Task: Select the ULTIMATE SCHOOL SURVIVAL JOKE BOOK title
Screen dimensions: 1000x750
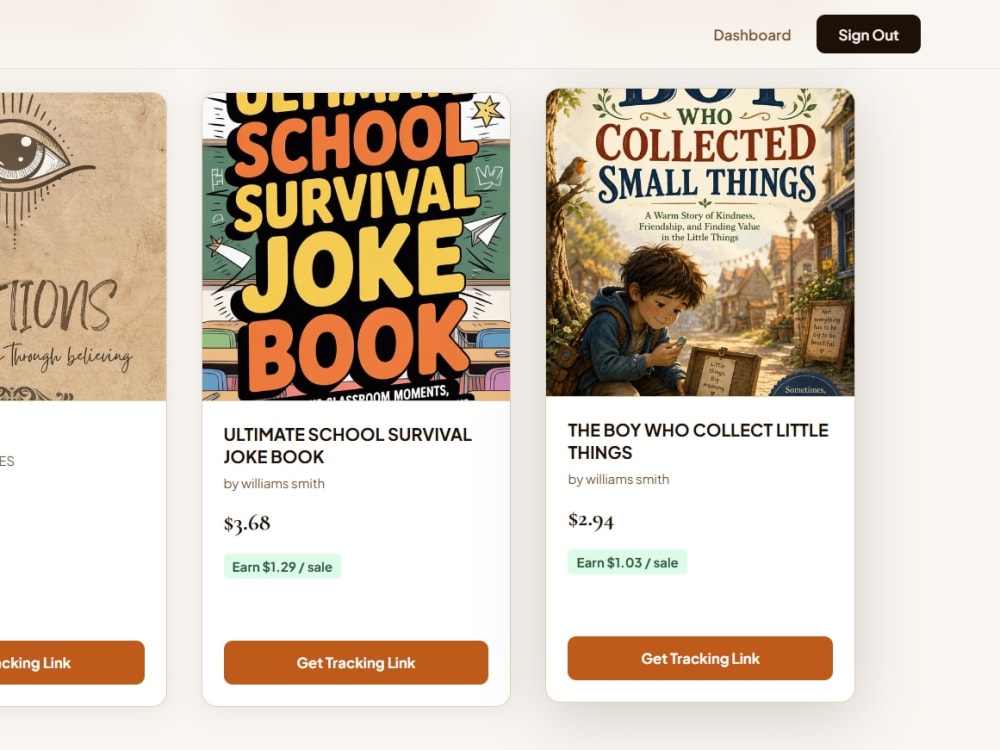Action: click(x=348, y=446)
